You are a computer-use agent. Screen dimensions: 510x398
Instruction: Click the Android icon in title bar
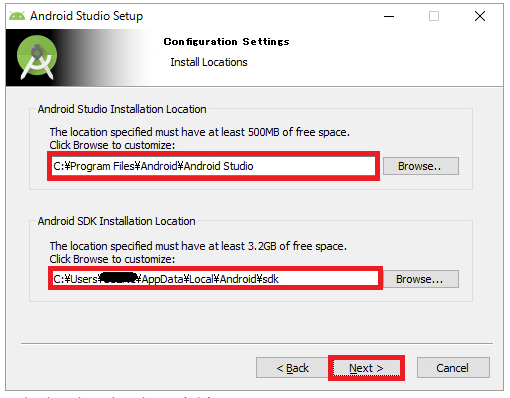(17, 16)
